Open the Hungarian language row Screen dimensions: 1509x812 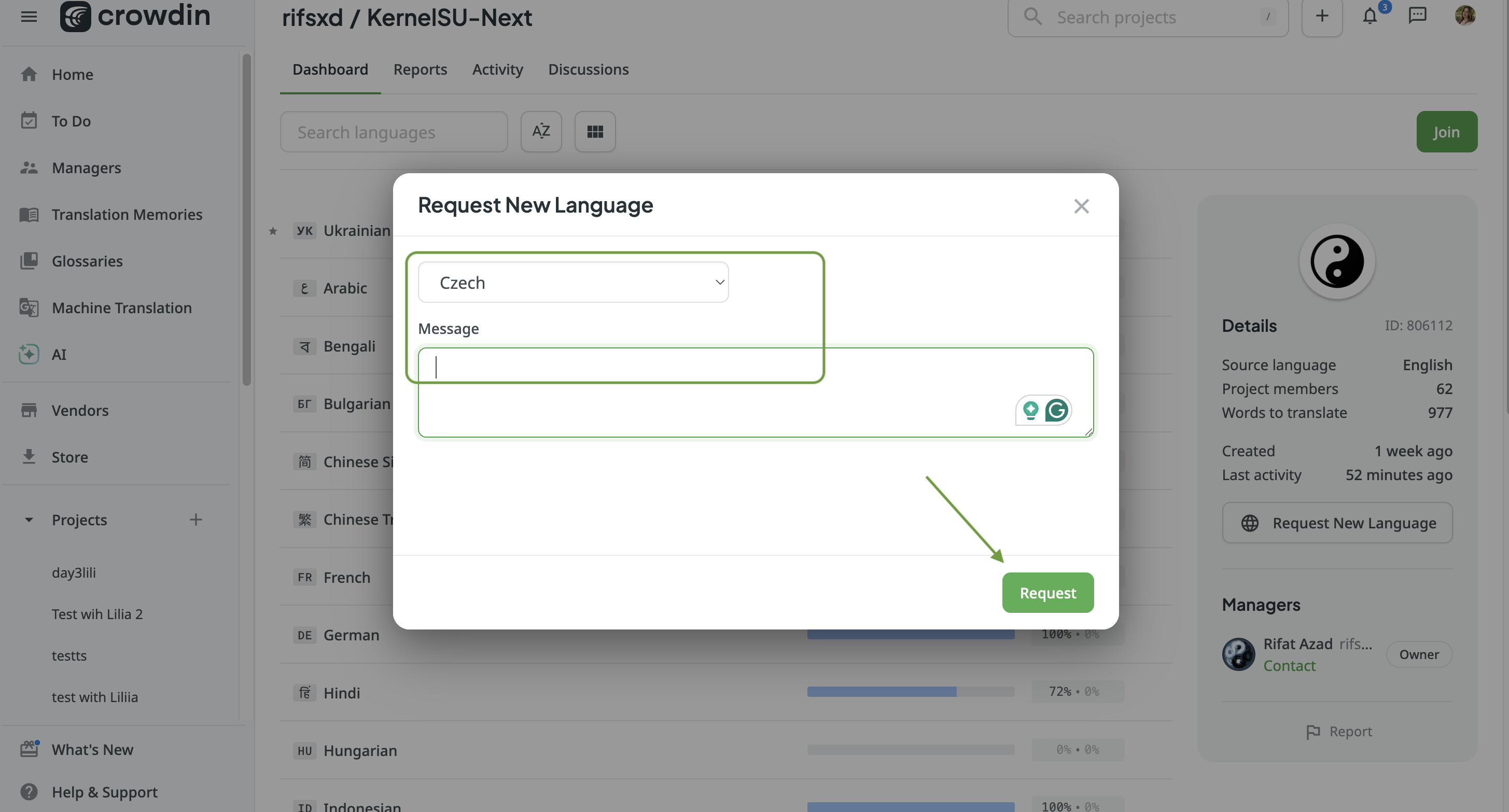click(x=725, y=750)
